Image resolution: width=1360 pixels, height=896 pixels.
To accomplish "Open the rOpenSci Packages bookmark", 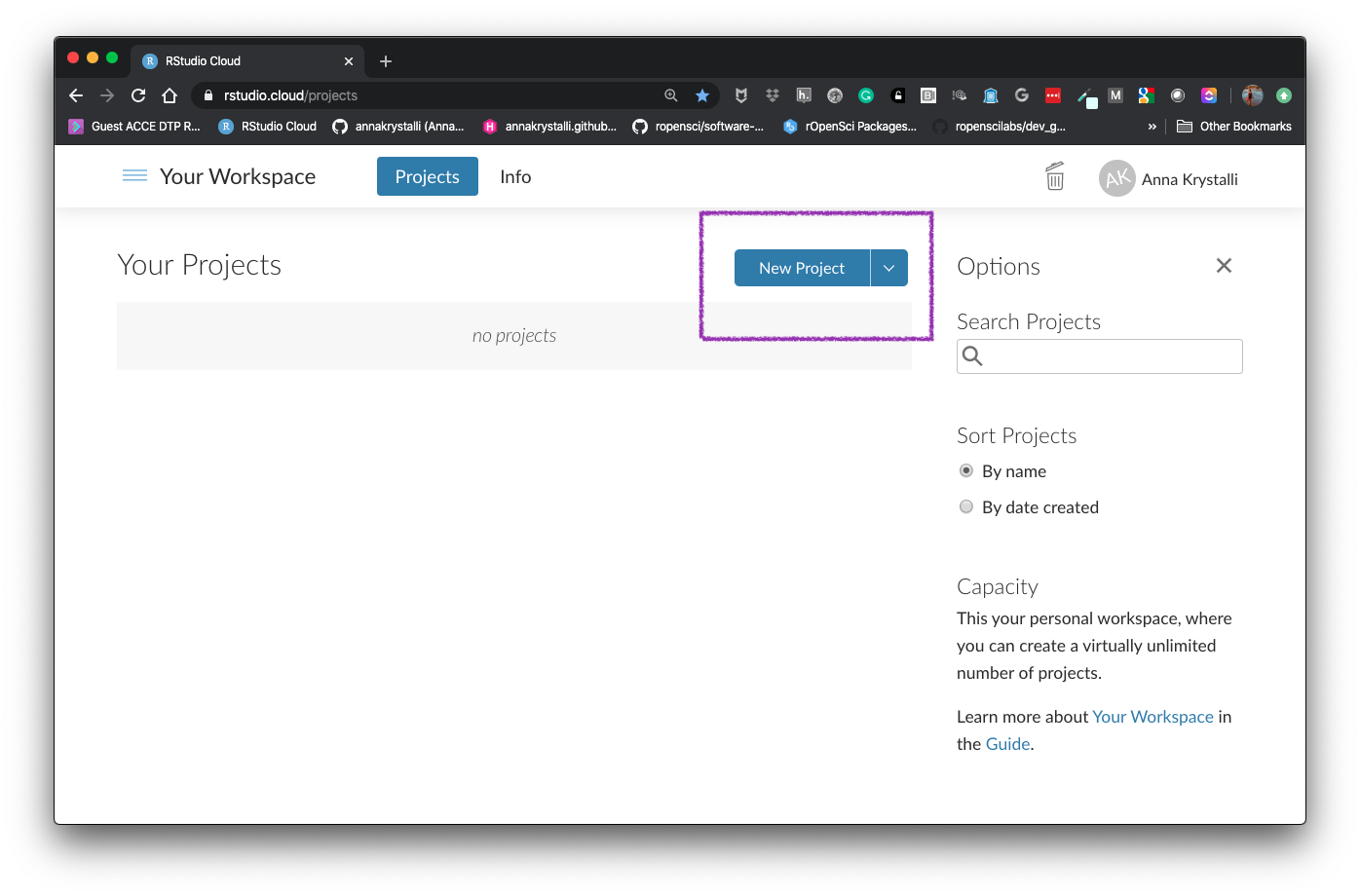I will coord(850,127).
